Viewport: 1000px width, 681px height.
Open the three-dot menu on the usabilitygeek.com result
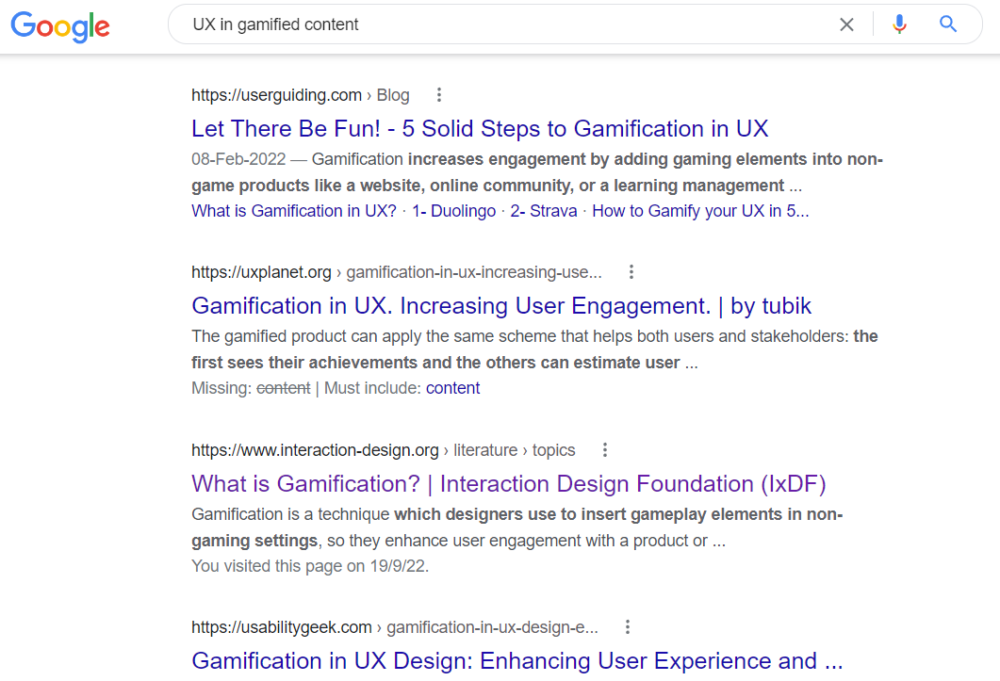pos(627,626)
